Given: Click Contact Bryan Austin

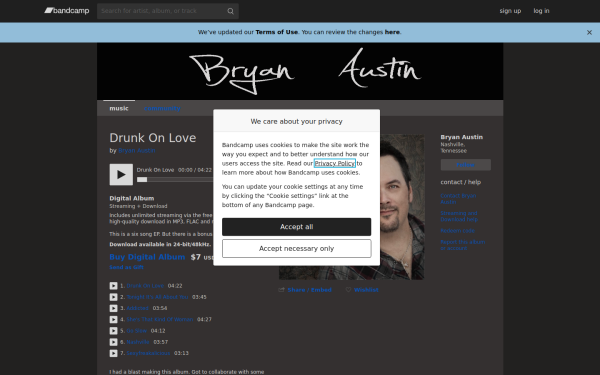Looking at the screenshot, I should (458, 199).
